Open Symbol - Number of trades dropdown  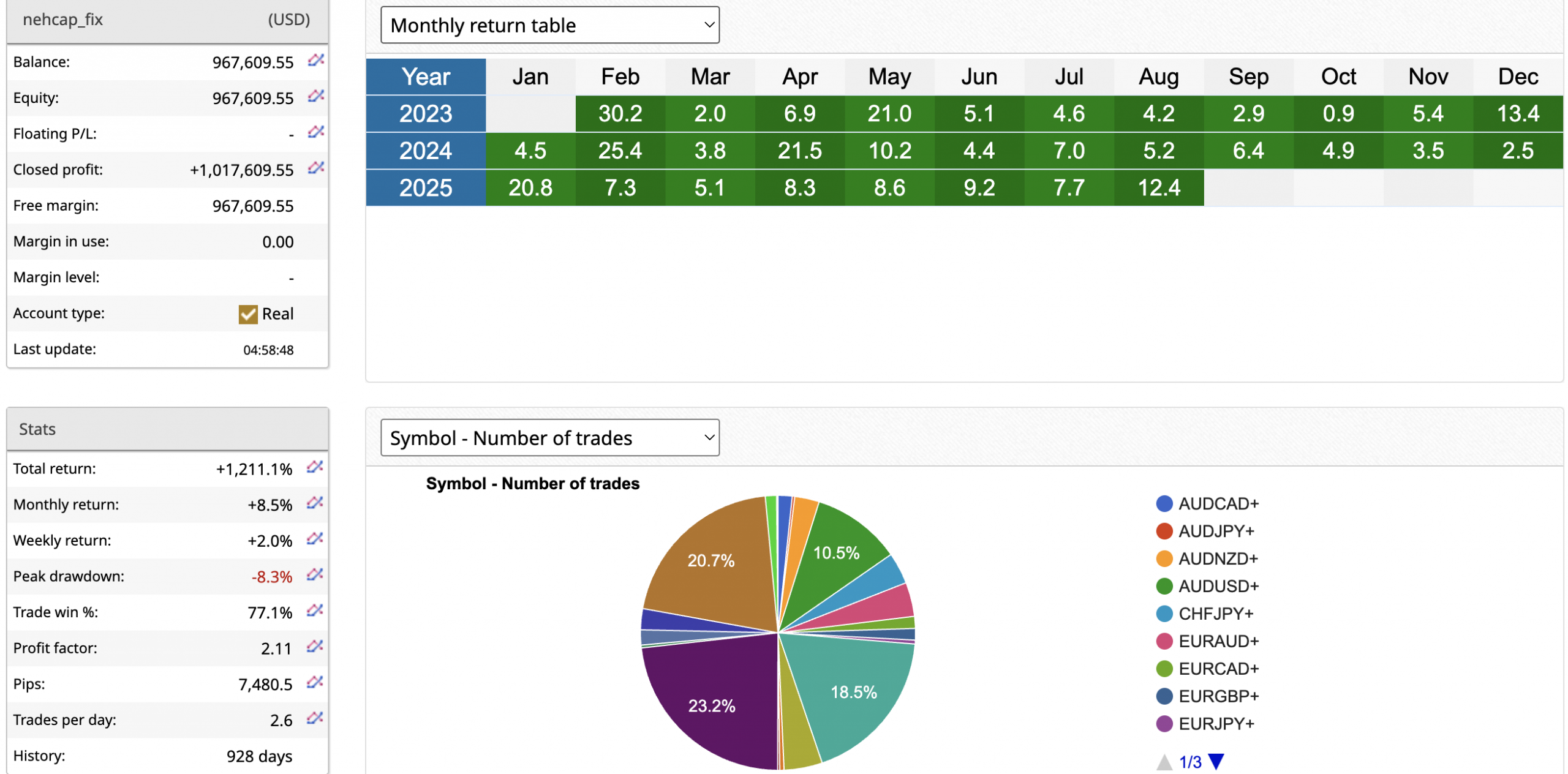549,438
